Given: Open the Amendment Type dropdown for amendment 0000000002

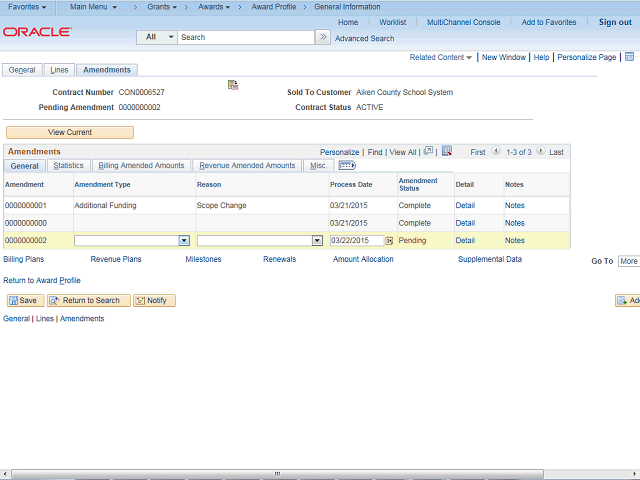Looking at the screenshot, I should coord(184,241).
